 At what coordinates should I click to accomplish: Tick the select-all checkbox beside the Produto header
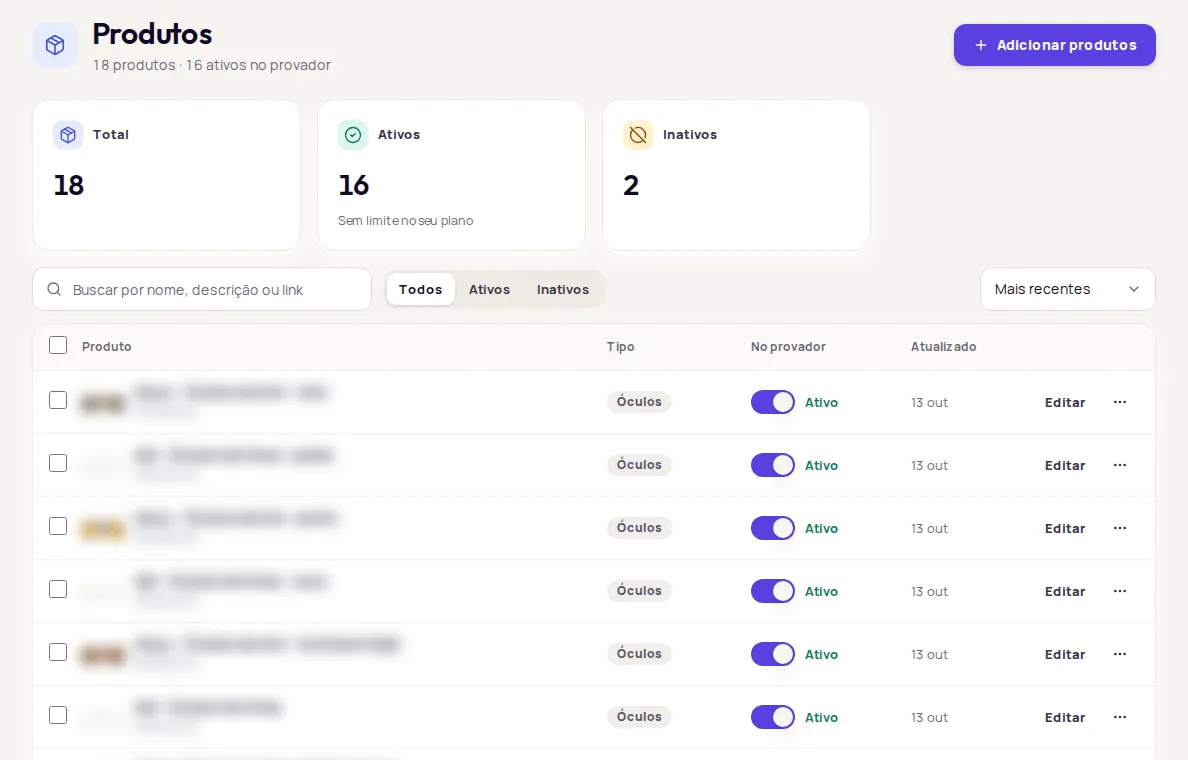coord(58,346)
